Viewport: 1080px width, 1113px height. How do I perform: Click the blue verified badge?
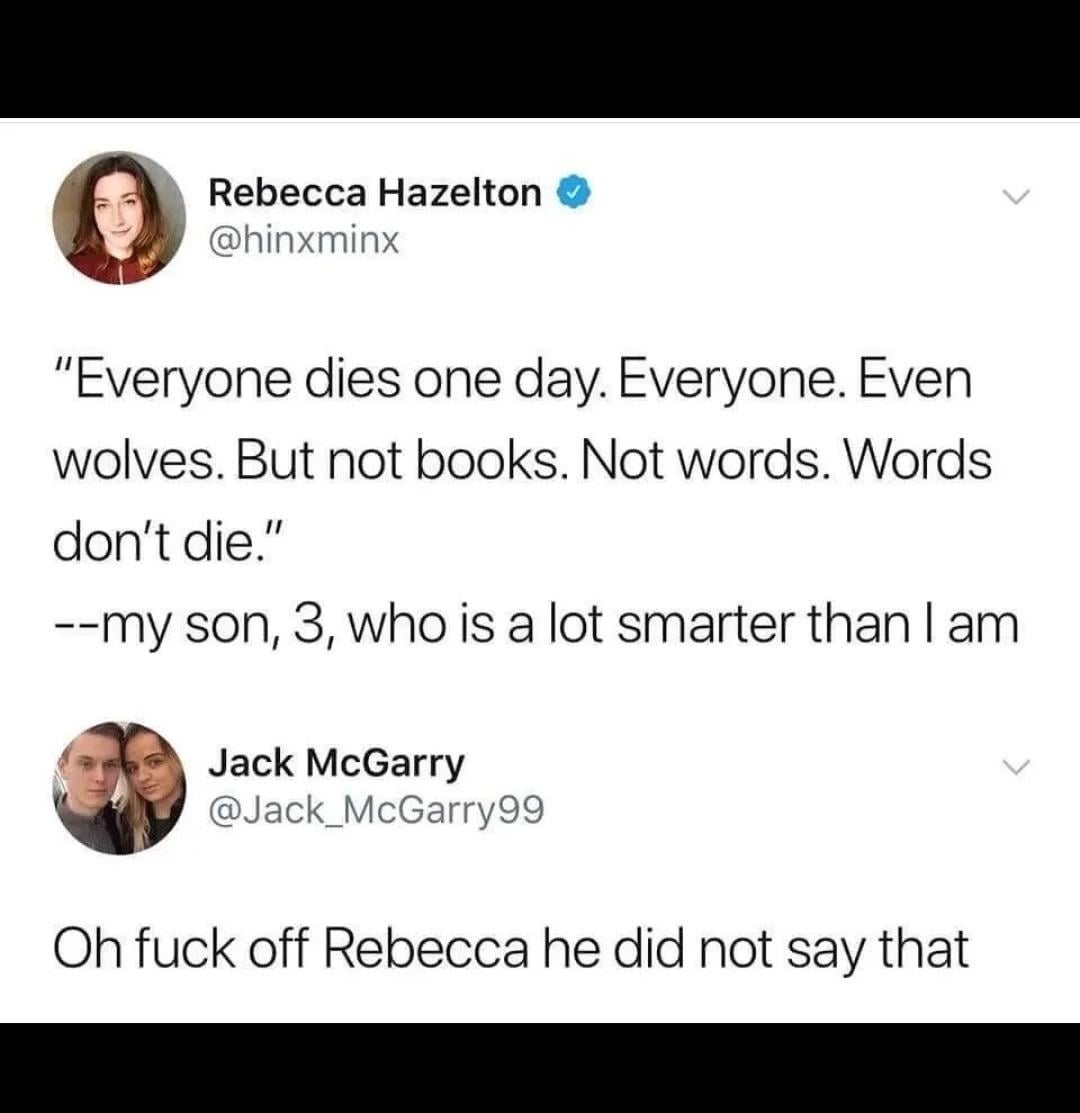[x=575, y=193]
